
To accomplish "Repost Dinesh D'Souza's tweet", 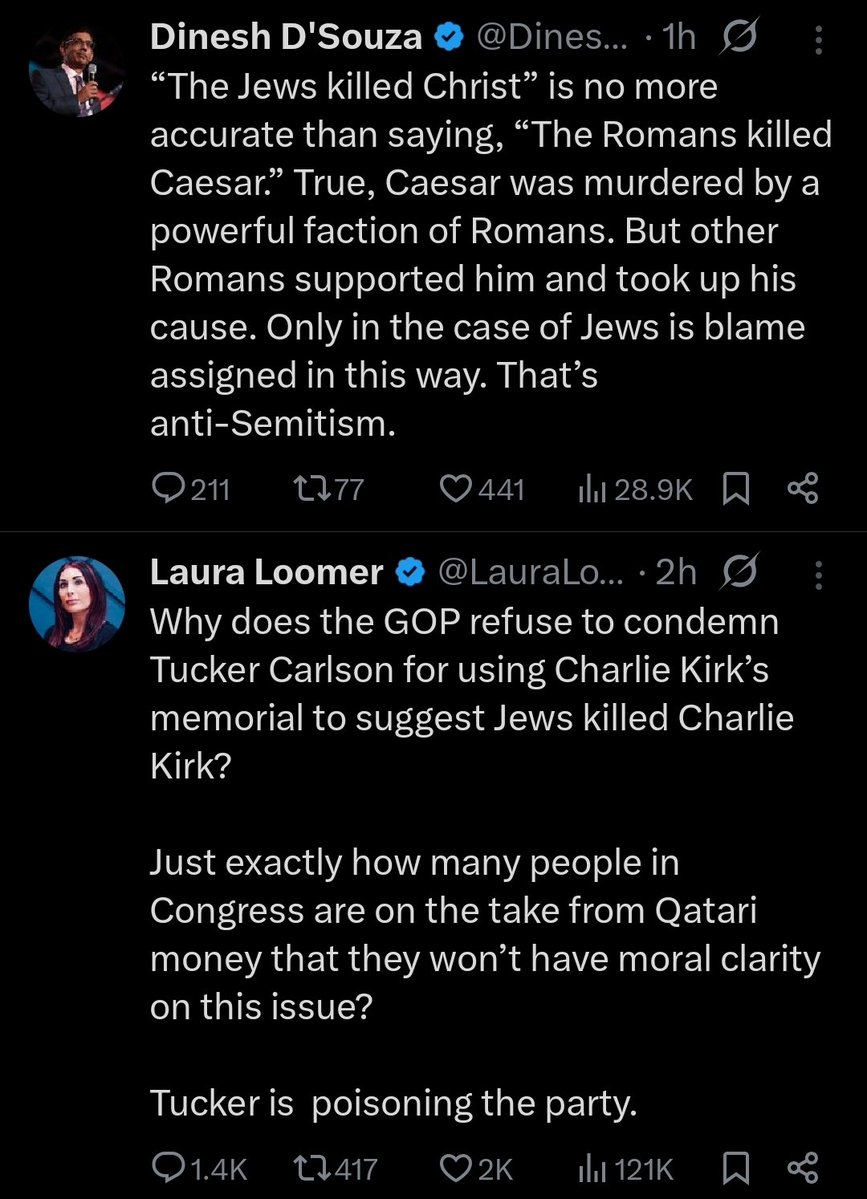I will click(305, 488).
